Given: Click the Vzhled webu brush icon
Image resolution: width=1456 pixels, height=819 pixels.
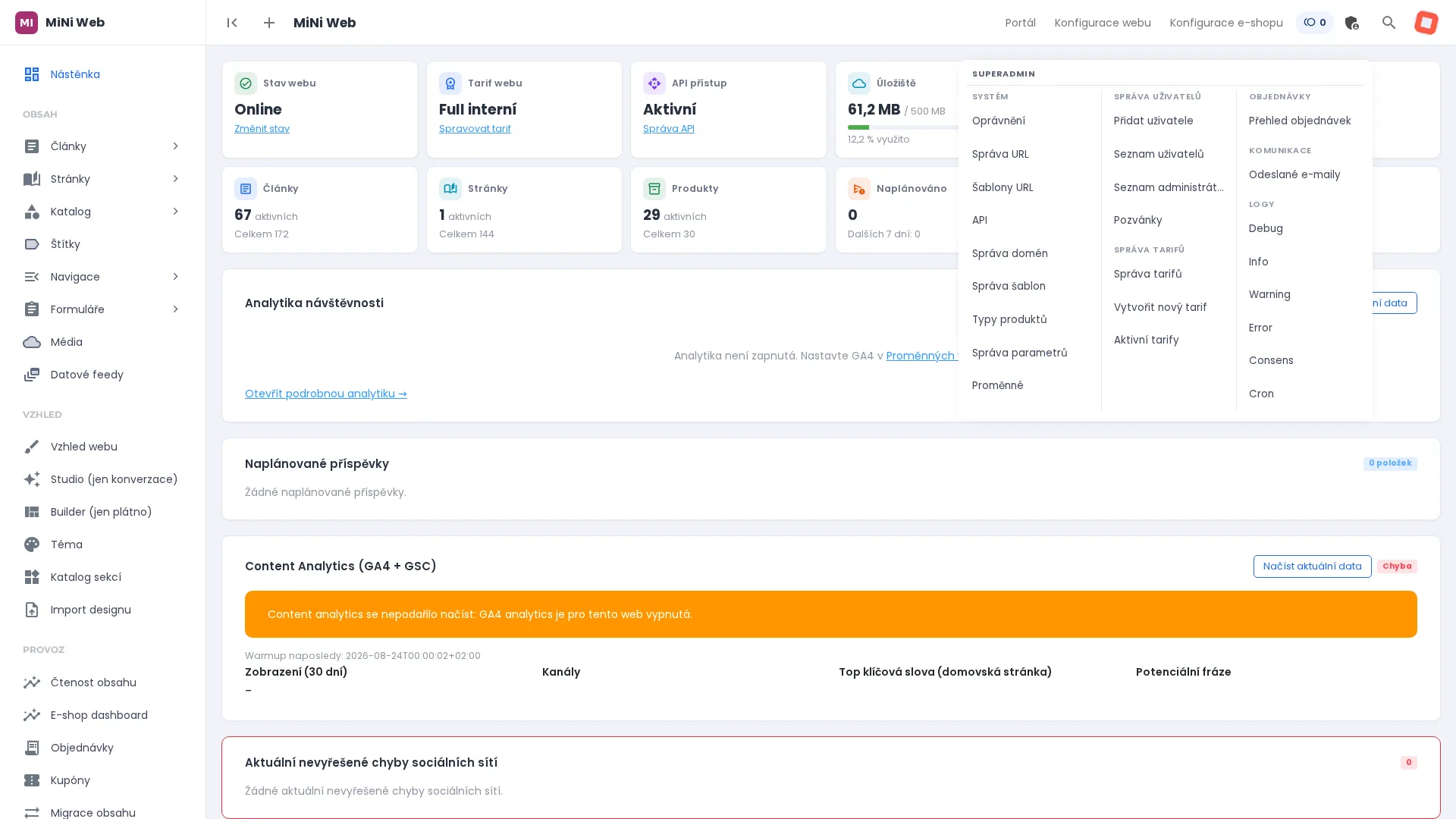Looking at the screenshot, I should [32, 447].
